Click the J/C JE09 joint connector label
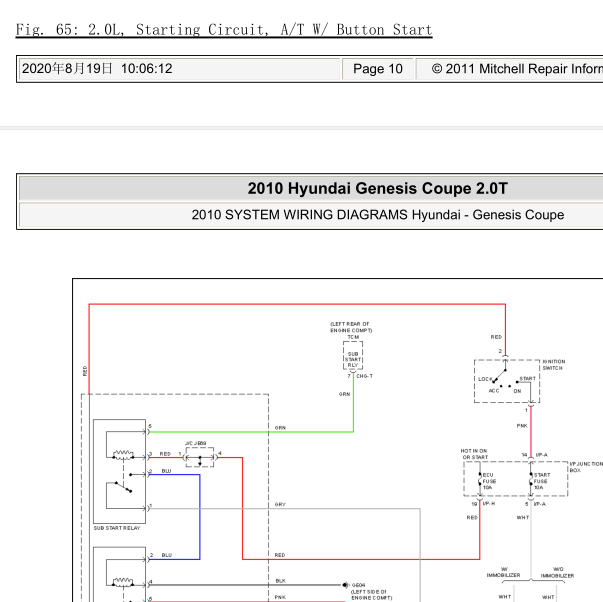The height and width of the screenshot is (602, 603). [x=195, y=443]
